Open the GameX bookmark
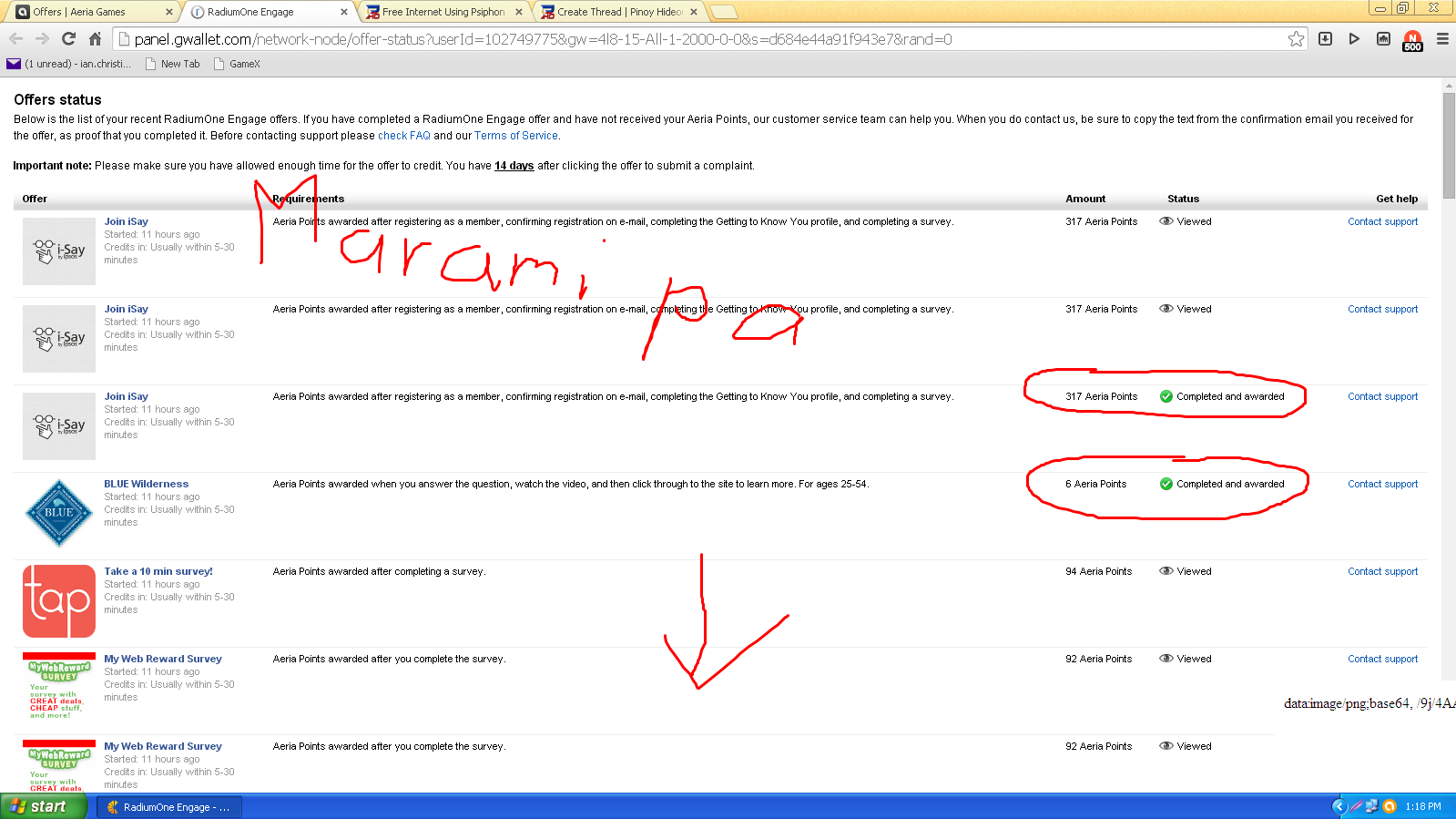The width and height of the screenshot is (1456, 819). coord(237,64)
